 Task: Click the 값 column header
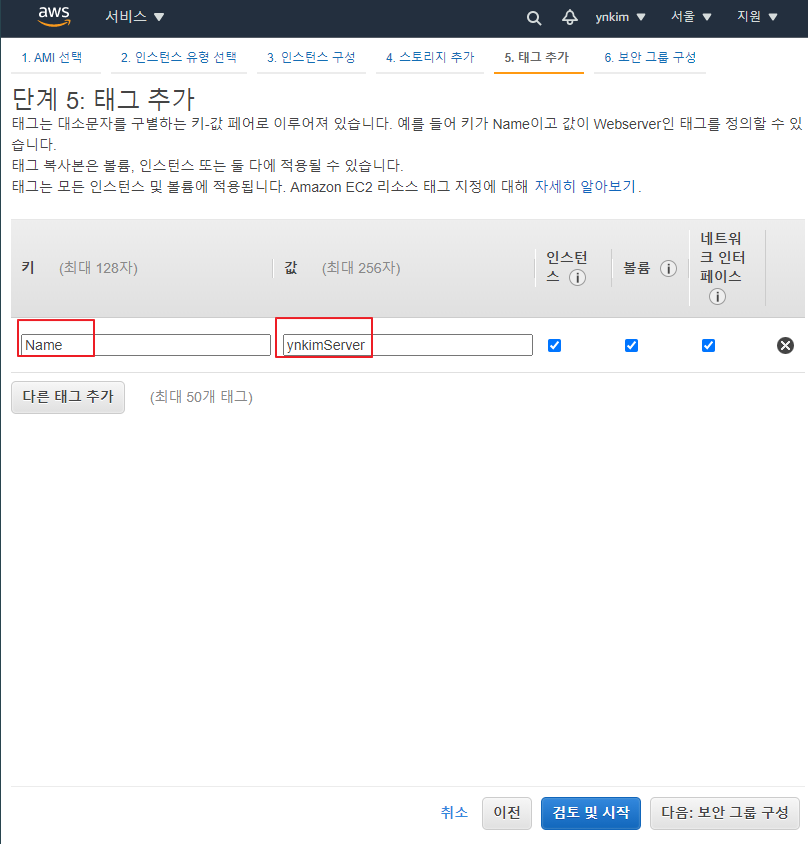(291, 268)
